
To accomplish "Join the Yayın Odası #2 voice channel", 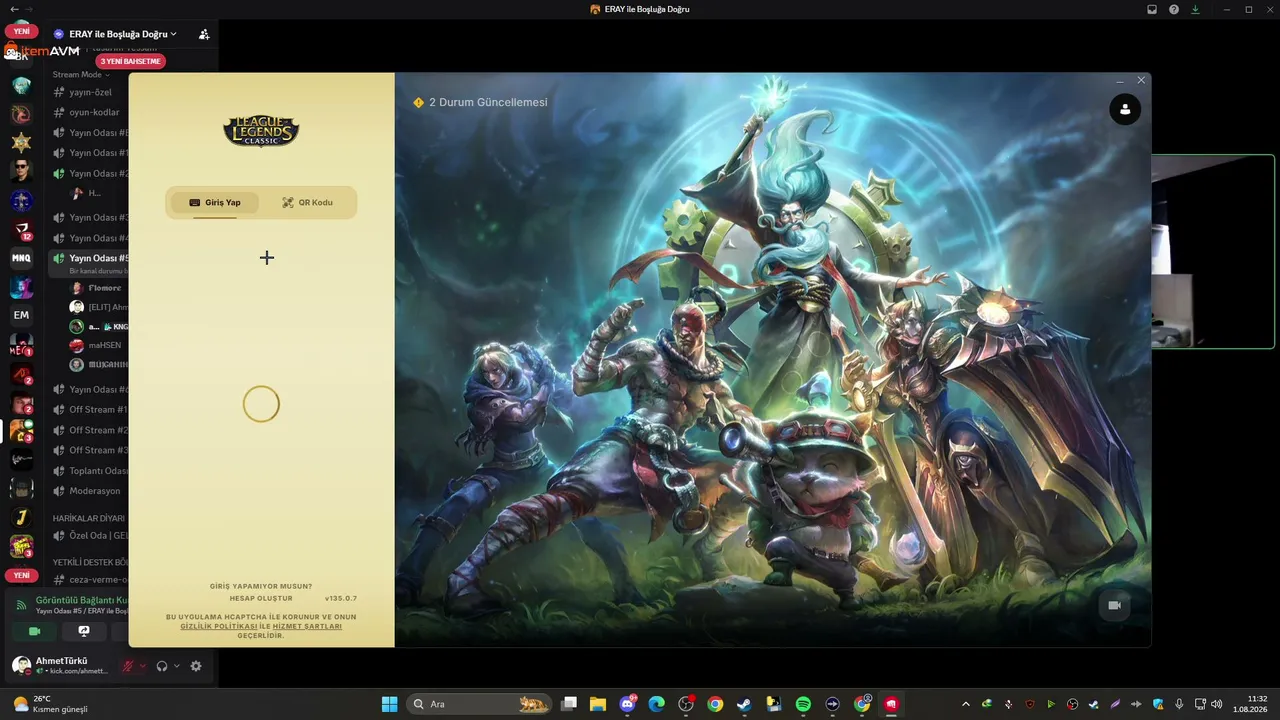I will [90, 173].
